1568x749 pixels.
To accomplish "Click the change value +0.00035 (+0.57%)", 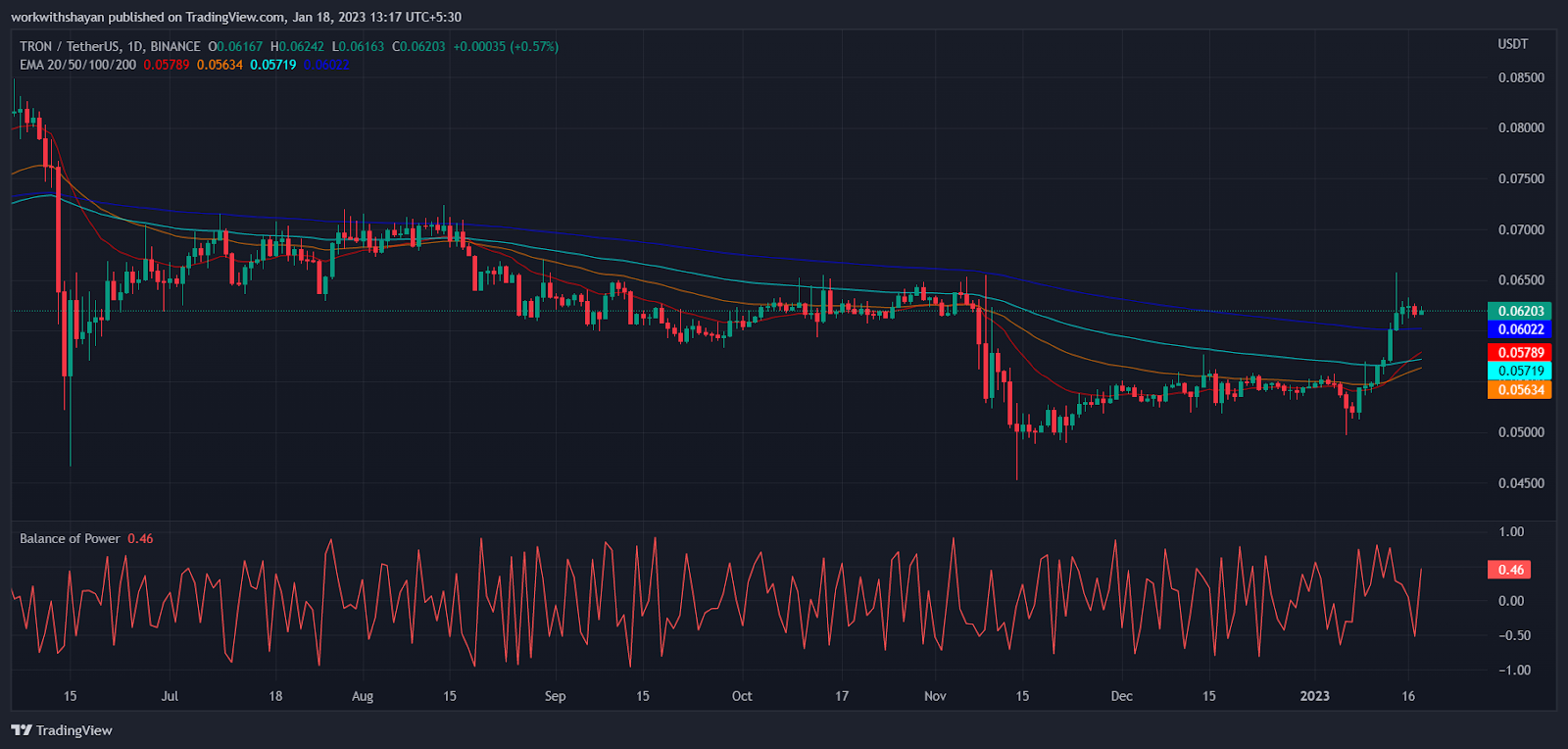I will (x=506, y=46).
